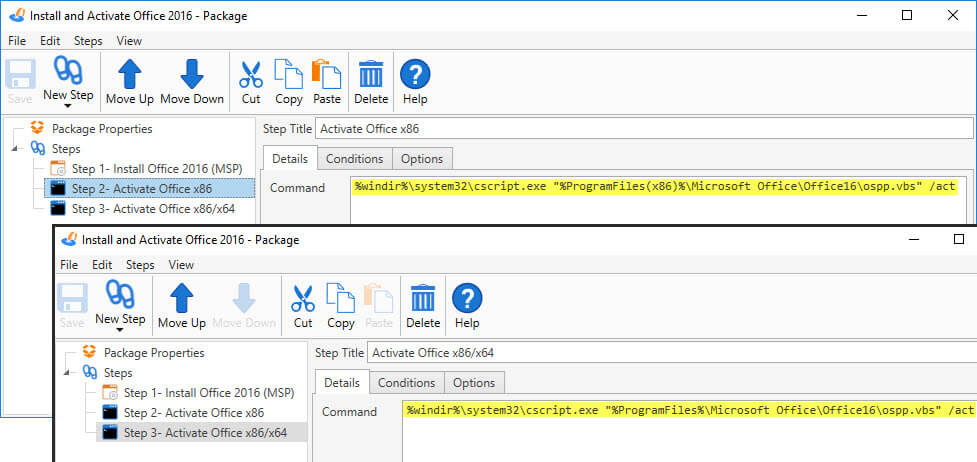Select Details tab in back window

pos(290,158)
